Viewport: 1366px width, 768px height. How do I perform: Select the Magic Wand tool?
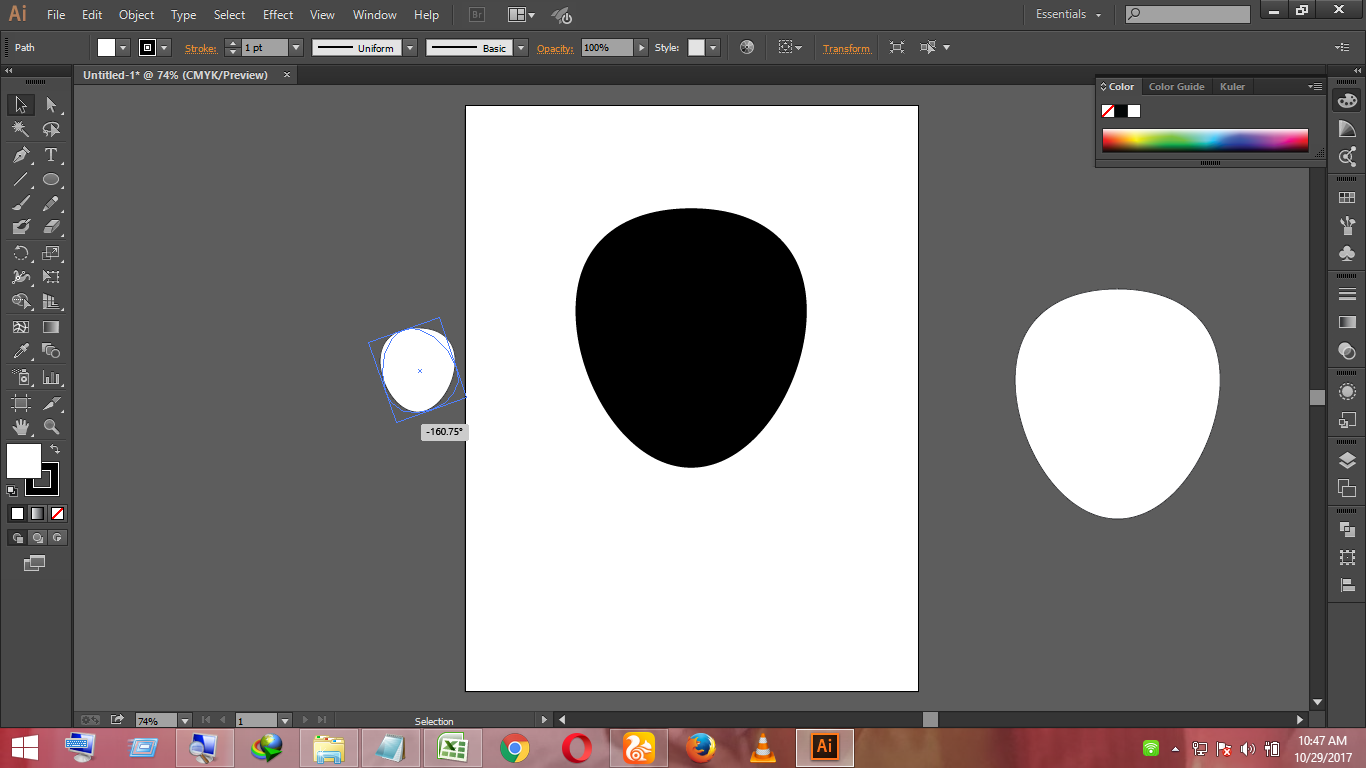(x=20, y=130)
